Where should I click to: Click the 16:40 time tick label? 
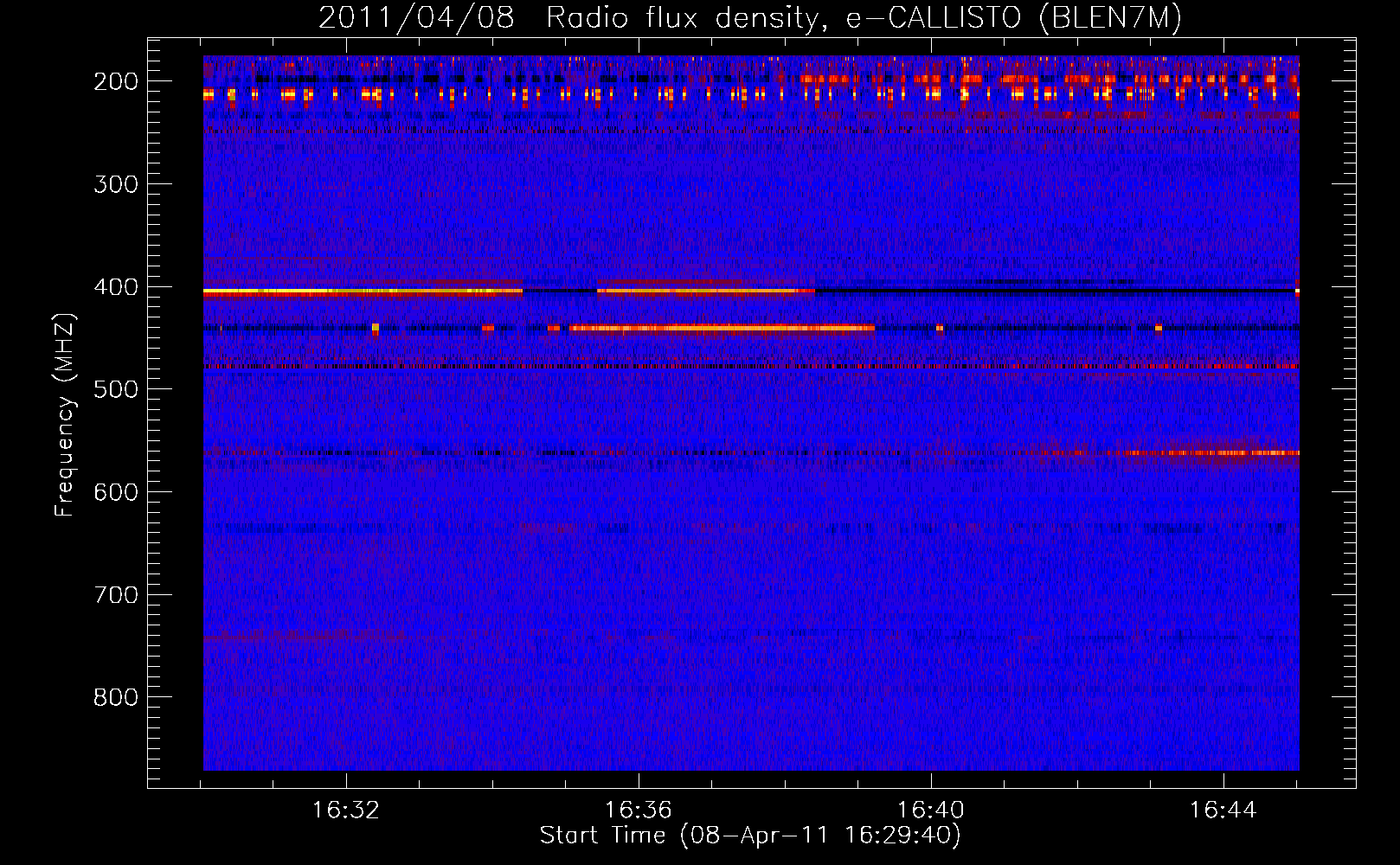[931, 811]
